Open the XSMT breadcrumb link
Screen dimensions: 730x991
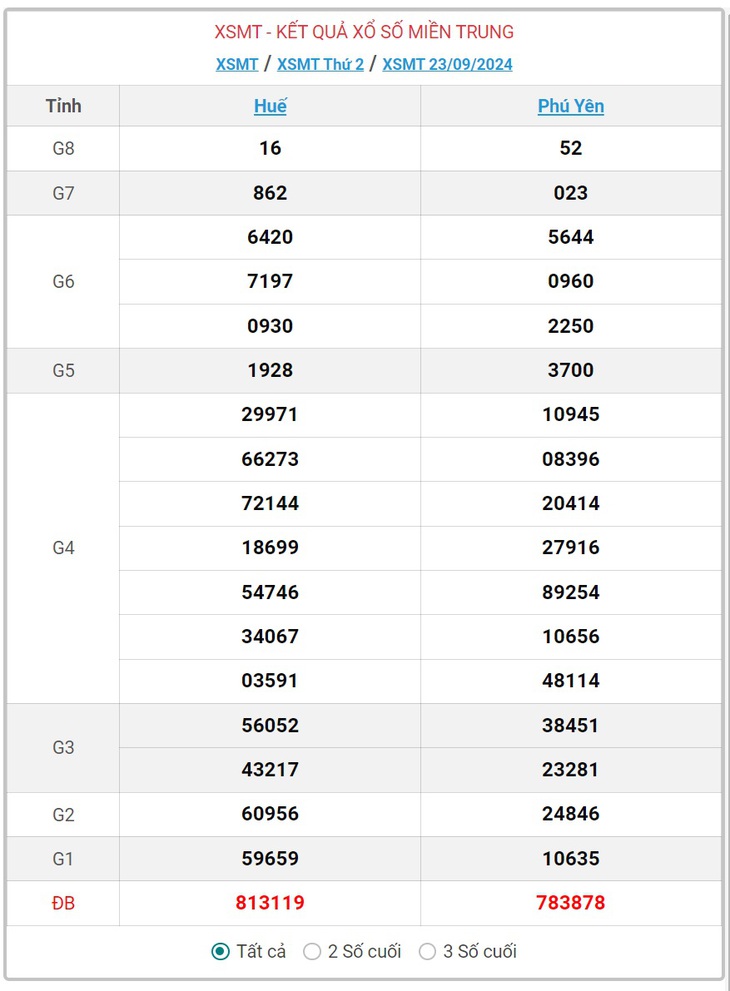click(237, 64)
